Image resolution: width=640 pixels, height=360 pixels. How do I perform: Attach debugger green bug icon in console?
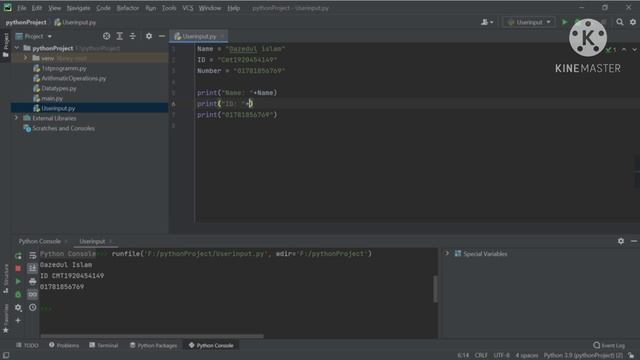(x=18, y=294)
